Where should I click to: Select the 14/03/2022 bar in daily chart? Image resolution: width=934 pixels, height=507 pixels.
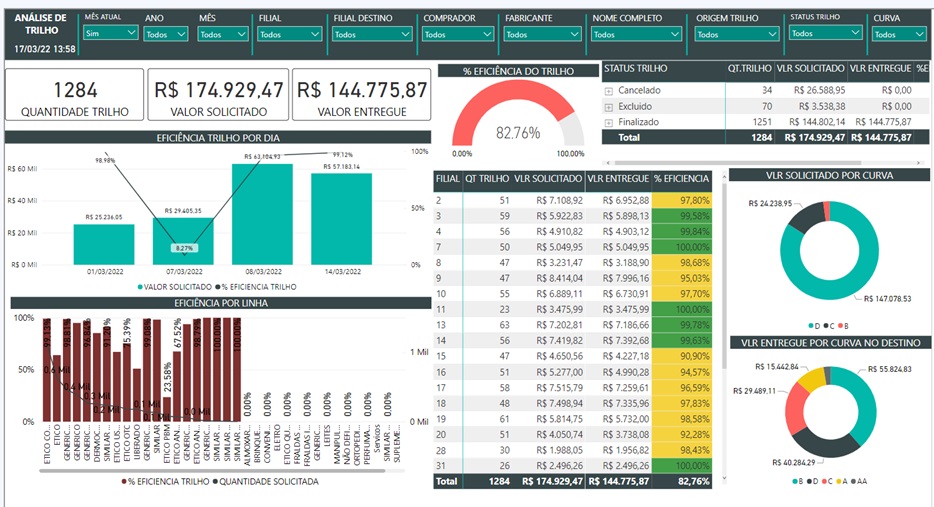(x=341, y=219)
